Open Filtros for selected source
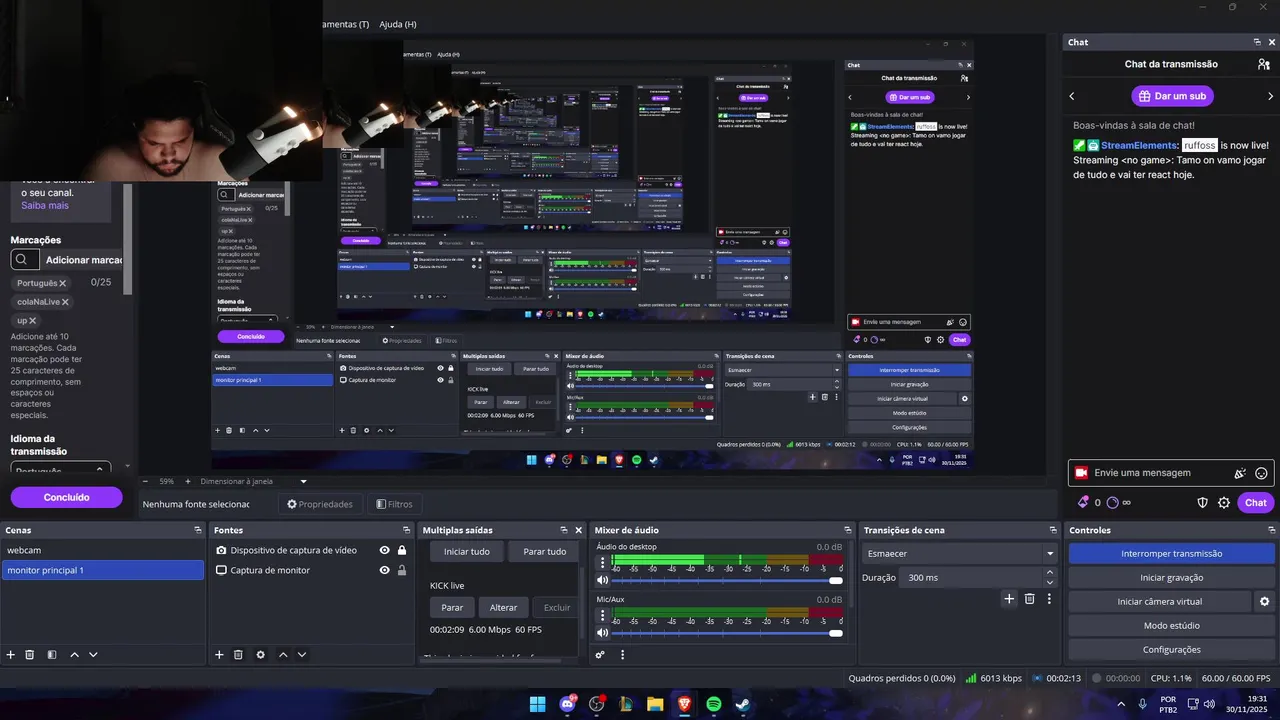This screenshot has width=1280, height=720. pos(394,504)
